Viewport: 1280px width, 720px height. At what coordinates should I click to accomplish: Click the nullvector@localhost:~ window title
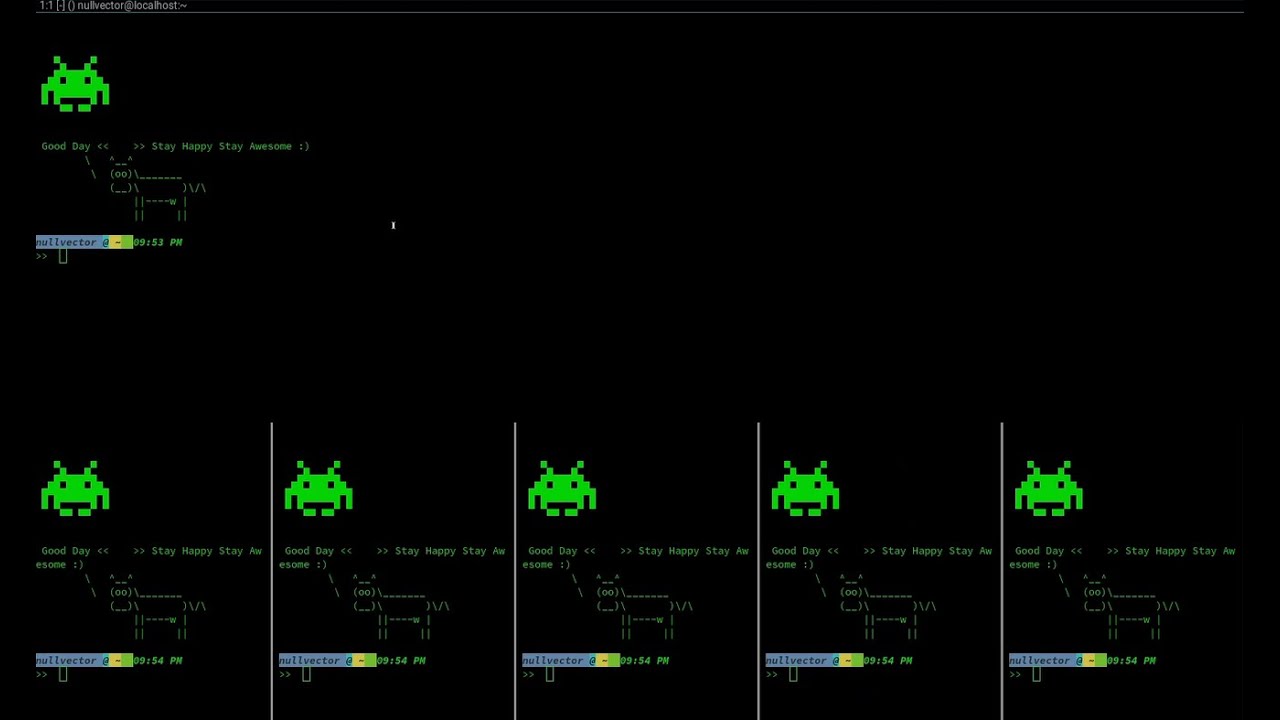(132, 6)
